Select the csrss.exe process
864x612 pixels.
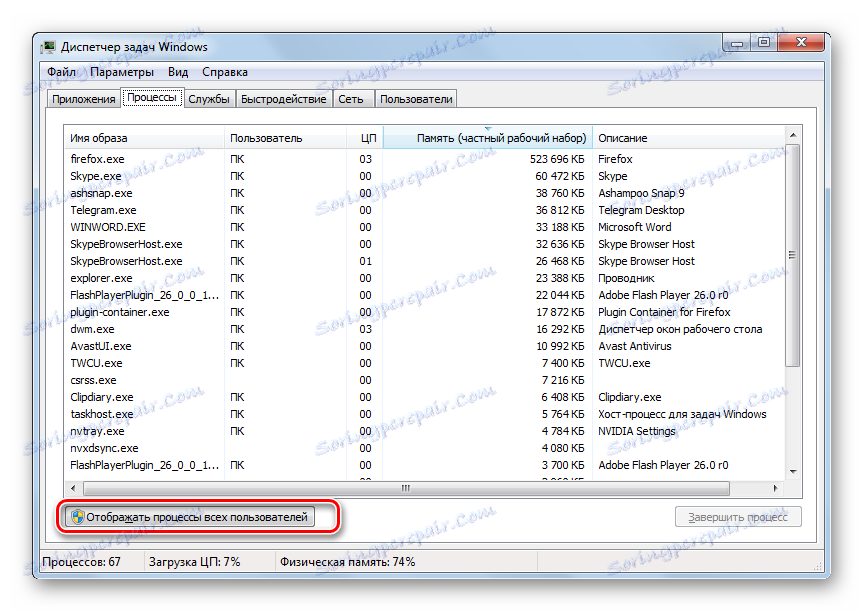click(424, 380)
